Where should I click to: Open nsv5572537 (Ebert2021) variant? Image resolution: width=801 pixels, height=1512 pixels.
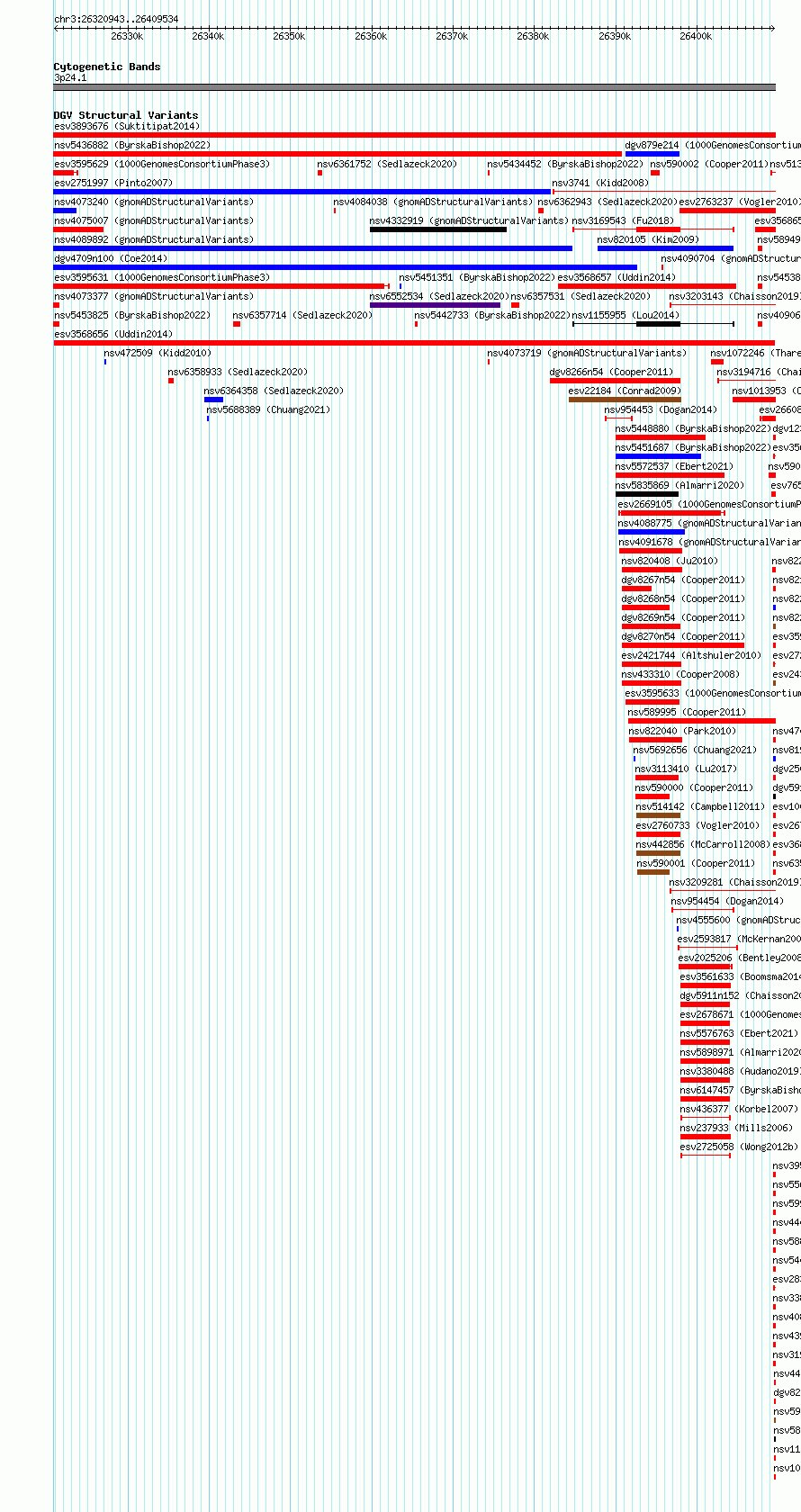(675, 467)
